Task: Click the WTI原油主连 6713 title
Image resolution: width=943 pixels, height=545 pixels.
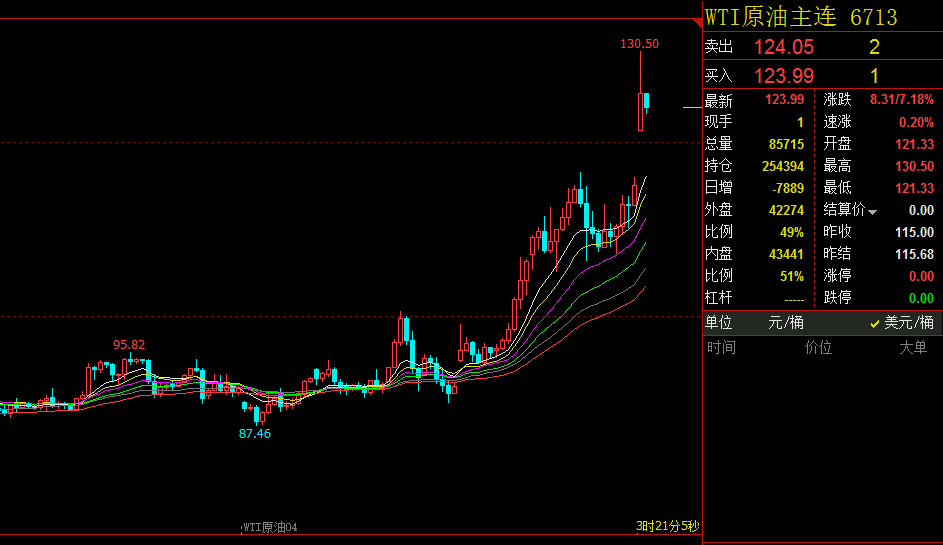Action: 800,17
